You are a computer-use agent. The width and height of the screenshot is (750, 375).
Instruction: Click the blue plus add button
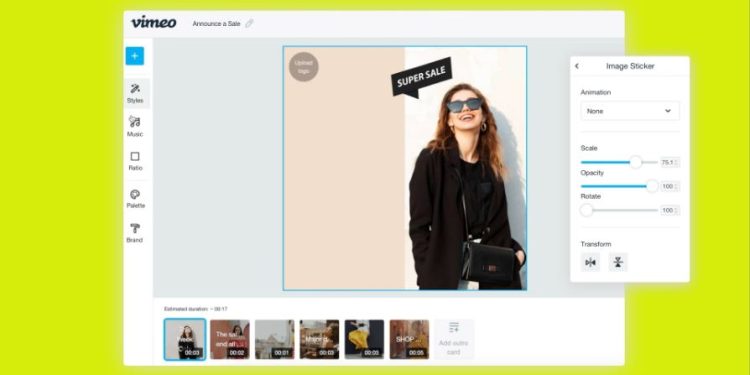click(x=135, y=56)
